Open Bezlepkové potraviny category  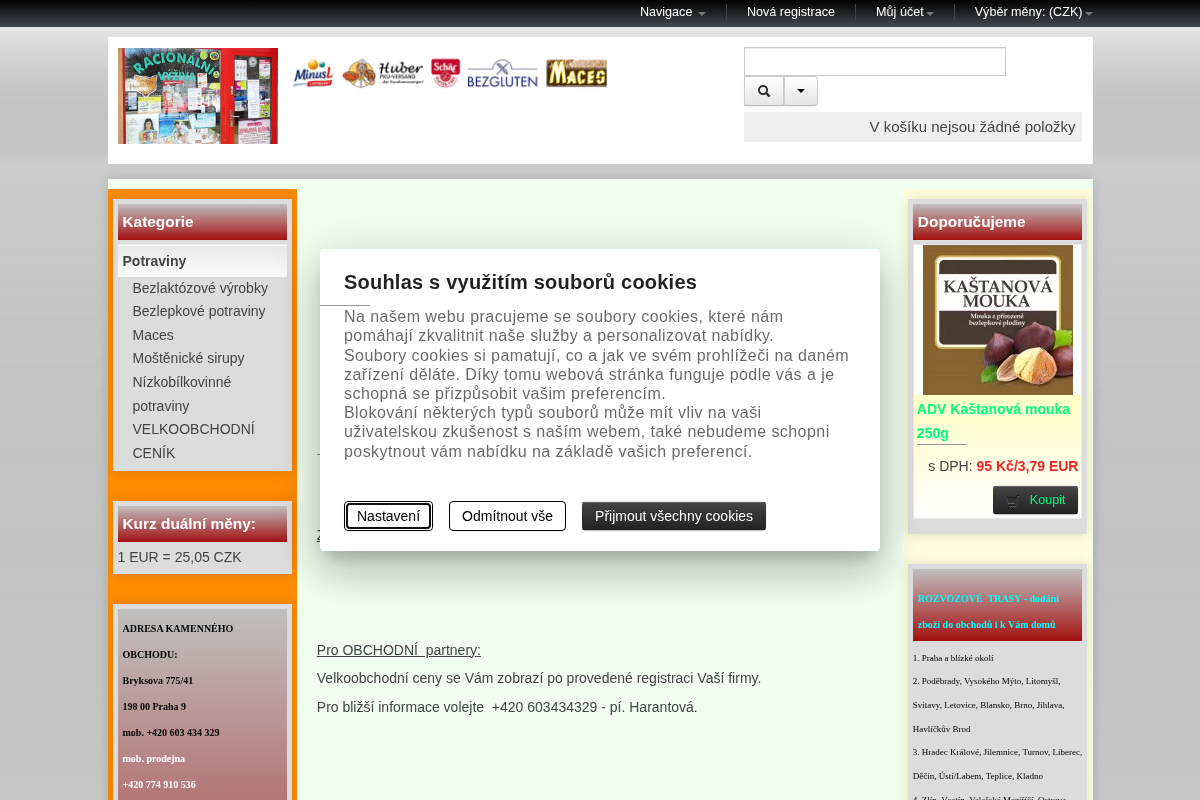(199, 311)
